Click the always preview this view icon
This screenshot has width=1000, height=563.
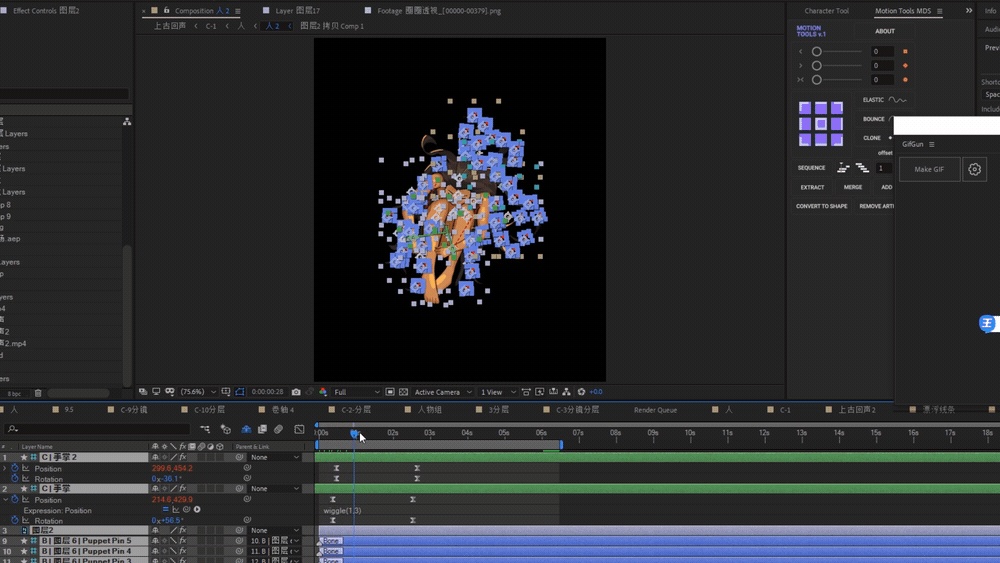(143, 392)
